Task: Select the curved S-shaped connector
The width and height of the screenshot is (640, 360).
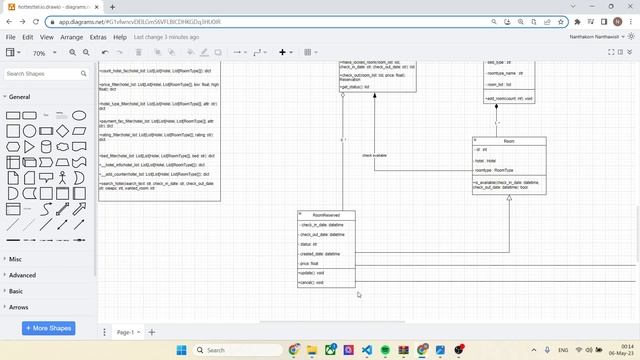Action: [46, 209]
